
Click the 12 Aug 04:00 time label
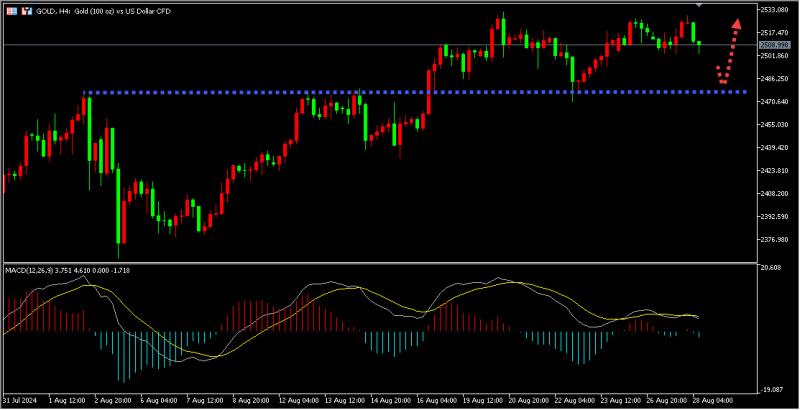pos(297,400)
